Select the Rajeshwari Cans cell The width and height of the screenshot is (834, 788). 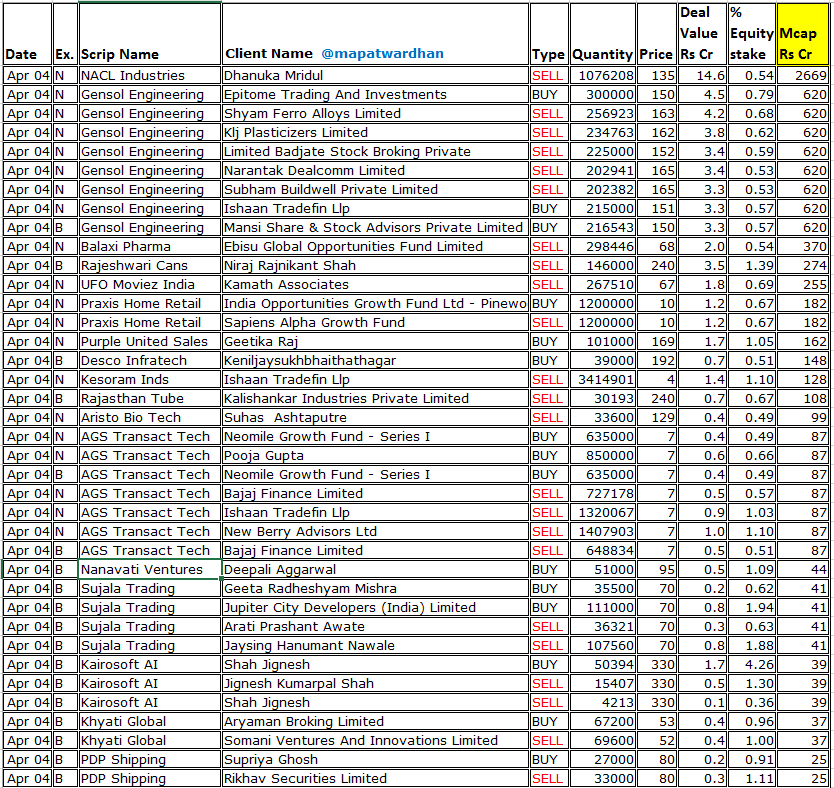[x=149, y=265]
